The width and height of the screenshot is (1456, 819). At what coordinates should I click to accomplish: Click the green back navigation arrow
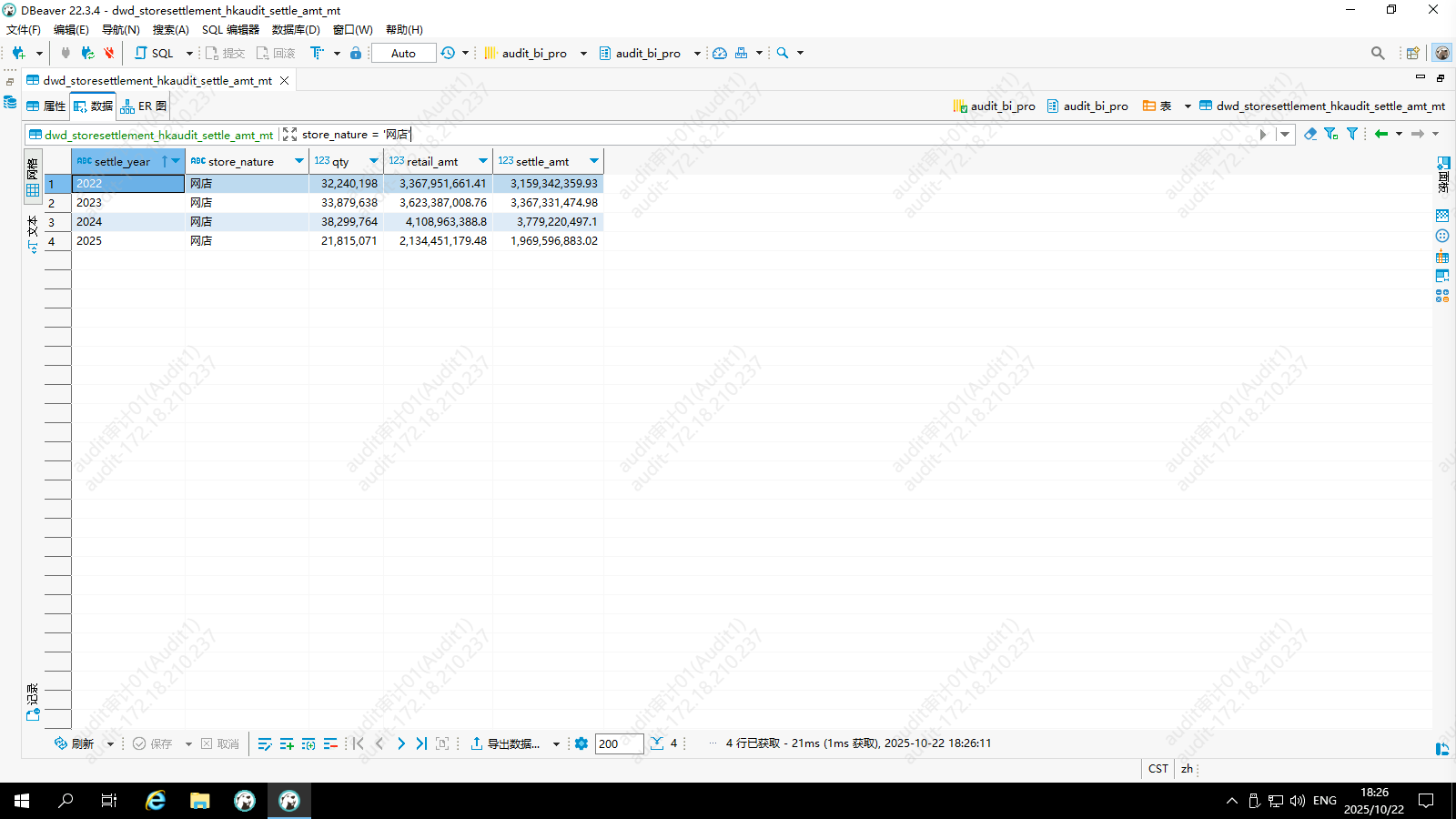click(x=1381, y=134)
